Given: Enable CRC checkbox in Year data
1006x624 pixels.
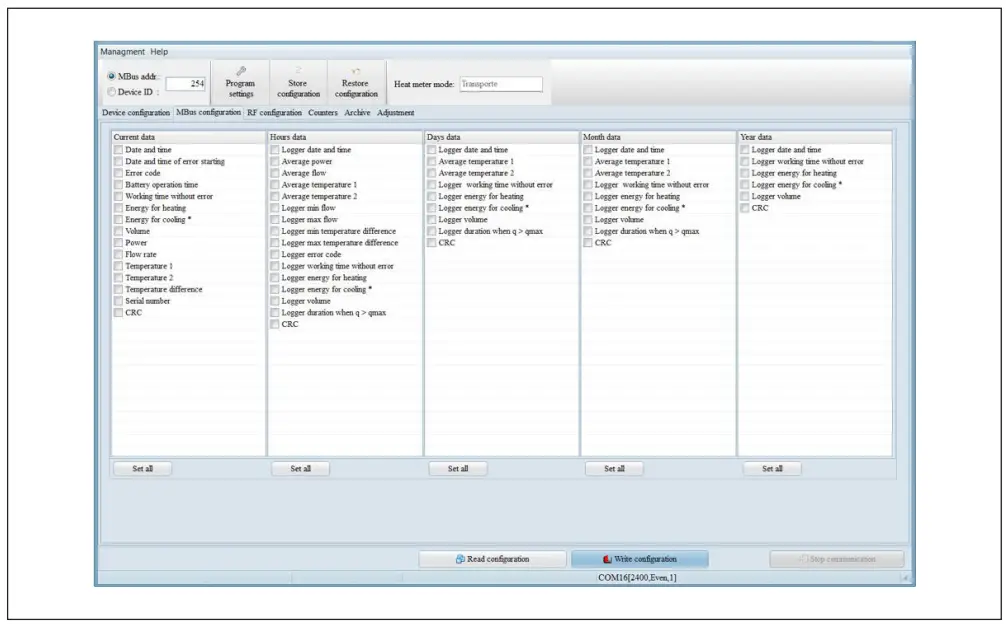Looking at the screenshot, I should coord(745,208).
